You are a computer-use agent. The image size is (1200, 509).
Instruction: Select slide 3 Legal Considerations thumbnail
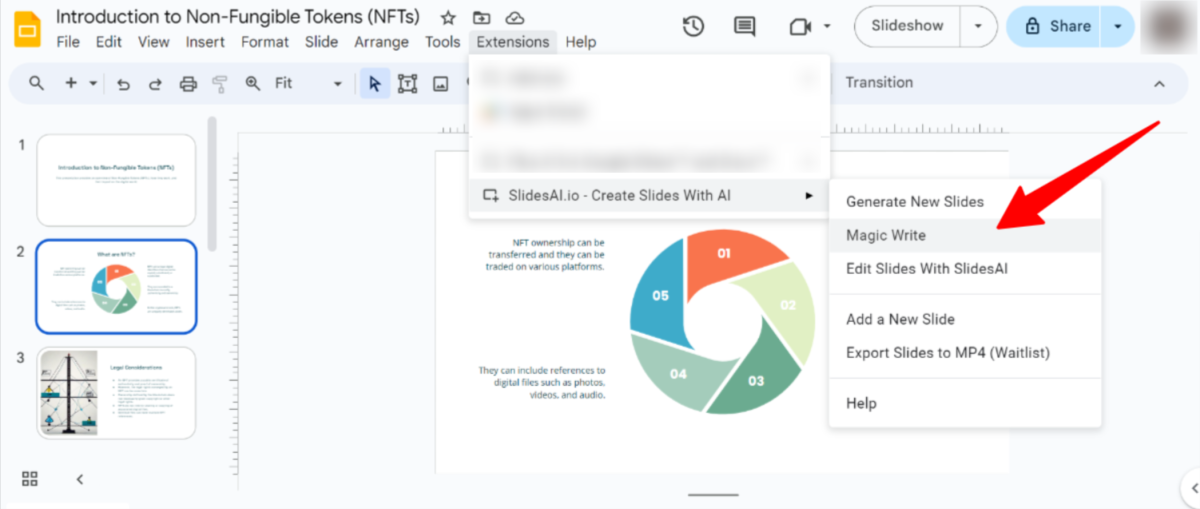click(116, 392)
